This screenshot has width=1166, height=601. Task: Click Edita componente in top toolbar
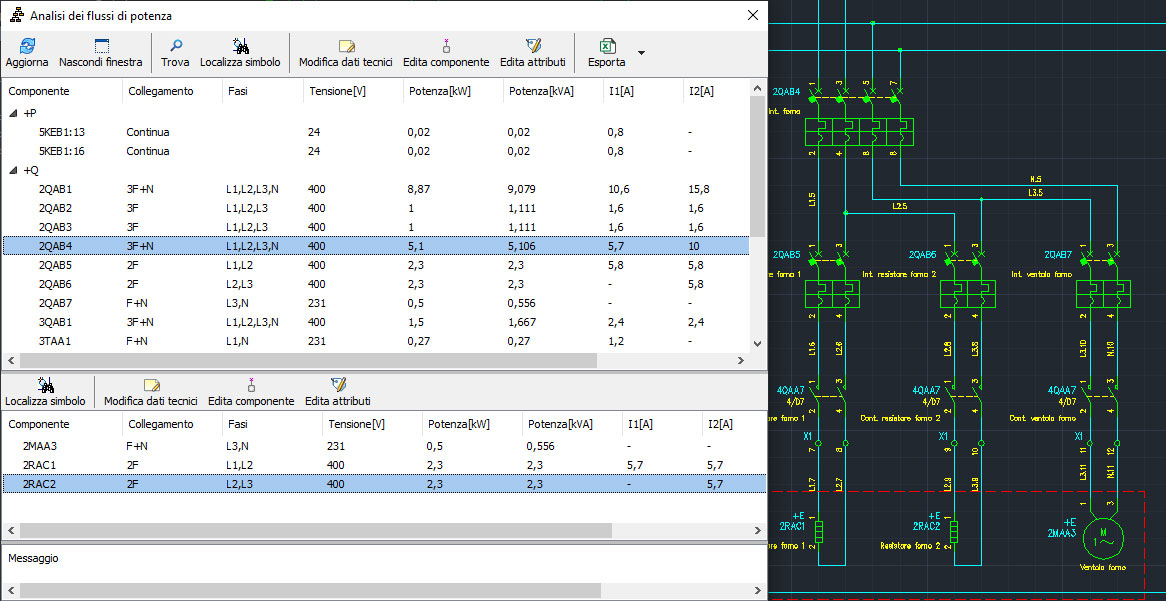point(446,46)
